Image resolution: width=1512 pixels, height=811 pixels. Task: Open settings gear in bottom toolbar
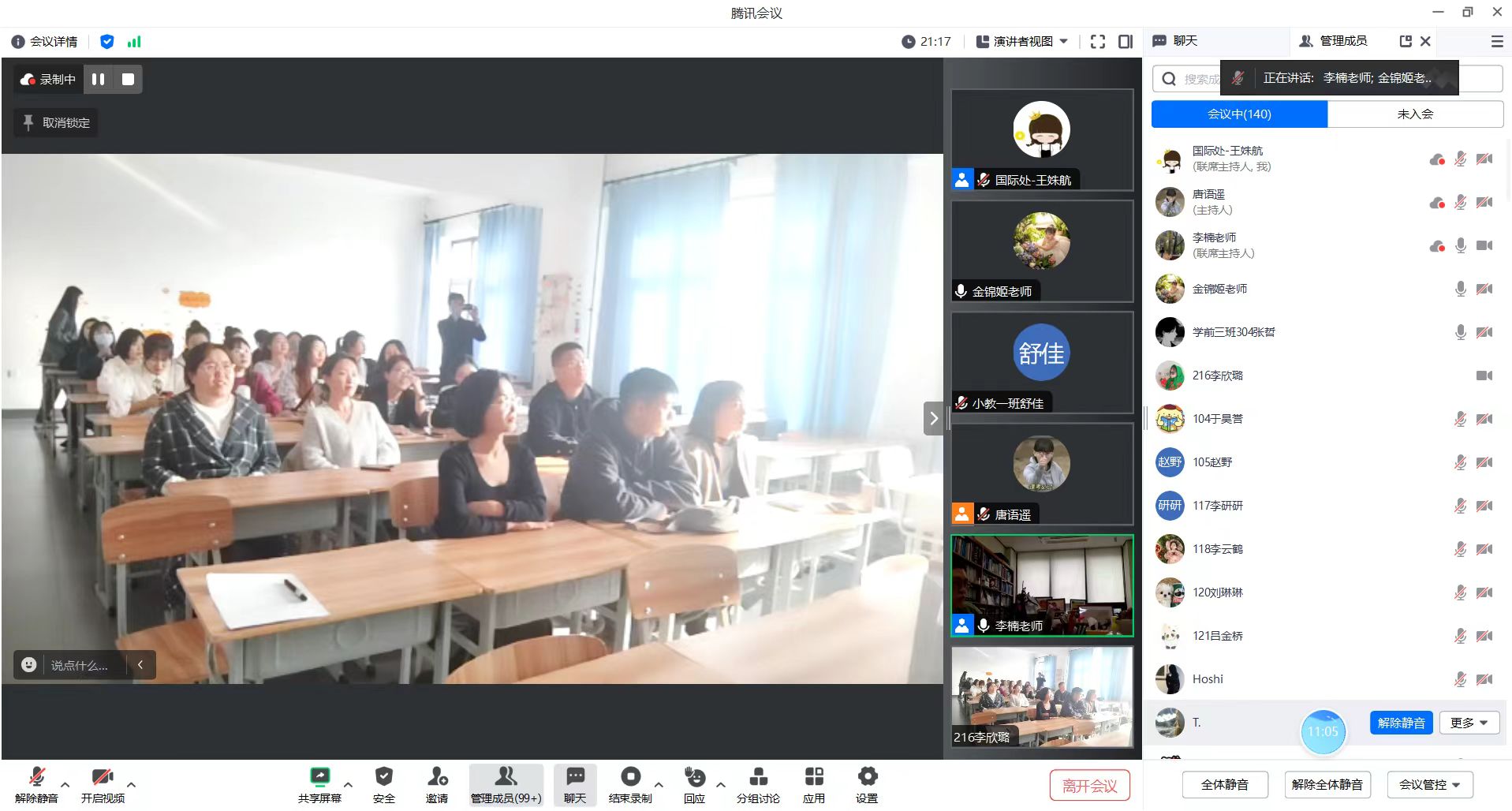(x=867, y=777)
